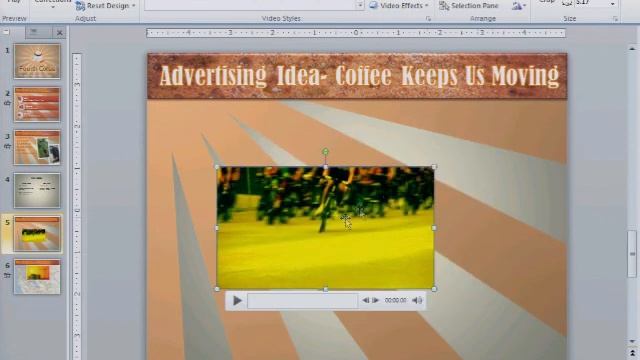This screenshot has height=360, width=640.
Task: Click the video's bottom-middle resize handle
Action: point(325,289)
